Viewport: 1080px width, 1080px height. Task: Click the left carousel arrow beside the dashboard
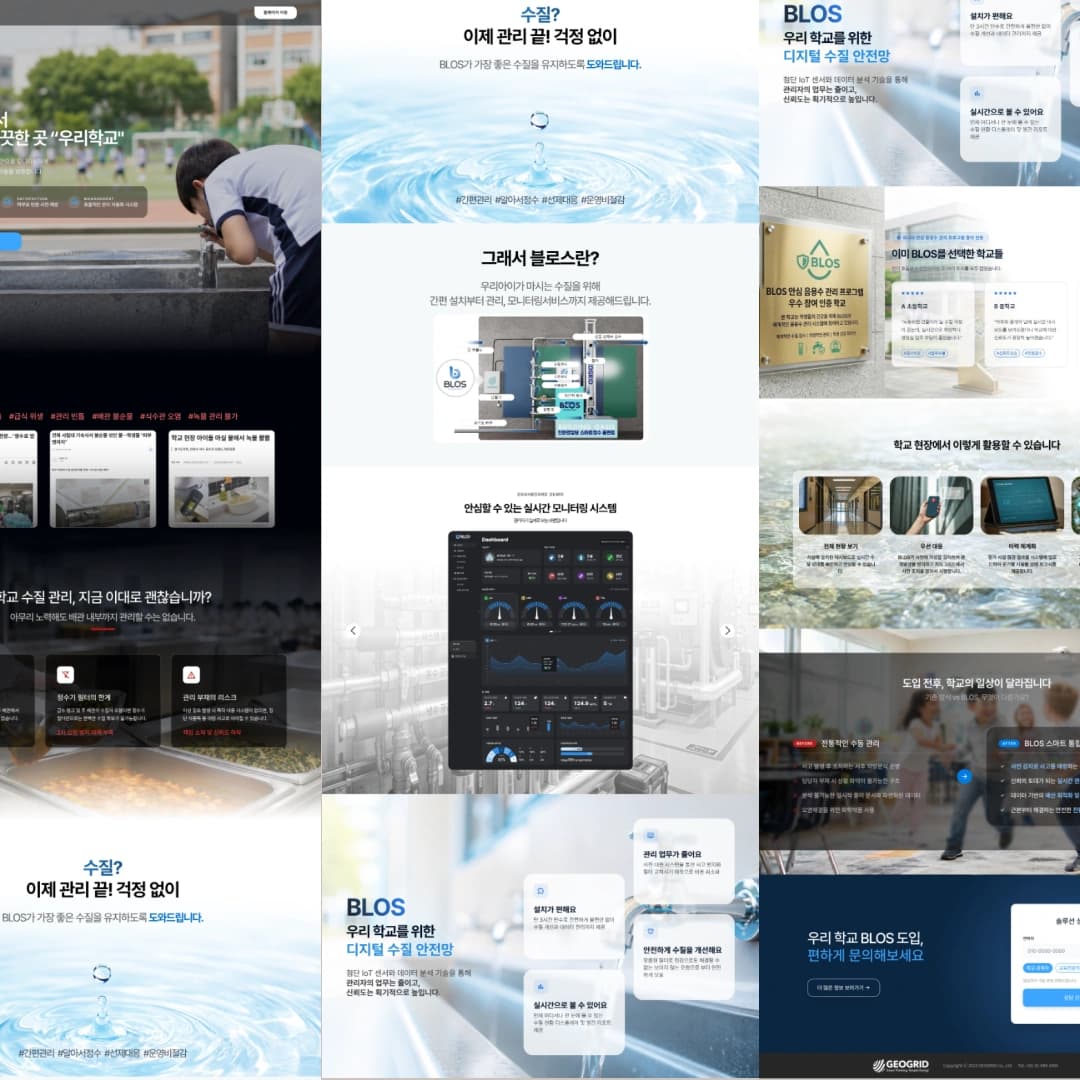coord(353,630)
